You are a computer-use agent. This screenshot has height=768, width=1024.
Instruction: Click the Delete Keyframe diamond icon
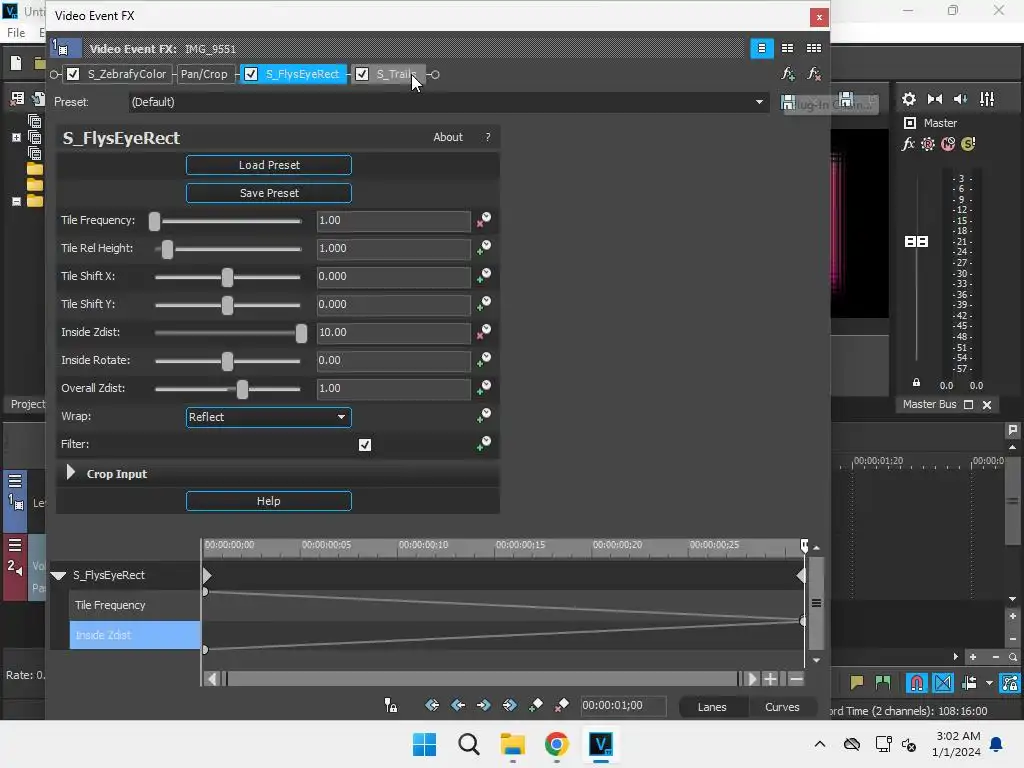(x=562, y=705)
